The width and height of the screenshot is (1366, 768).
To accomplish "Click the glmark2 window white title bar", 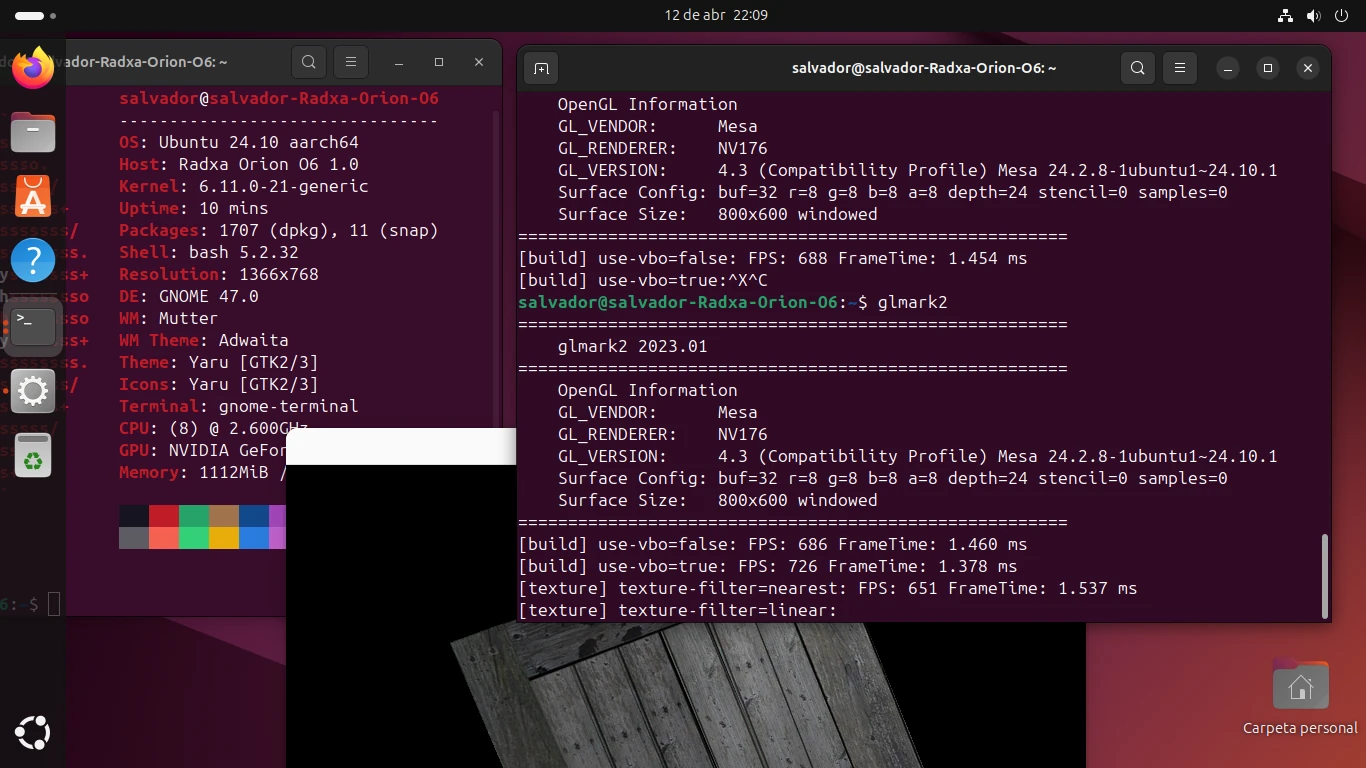I will pos(401,446).
